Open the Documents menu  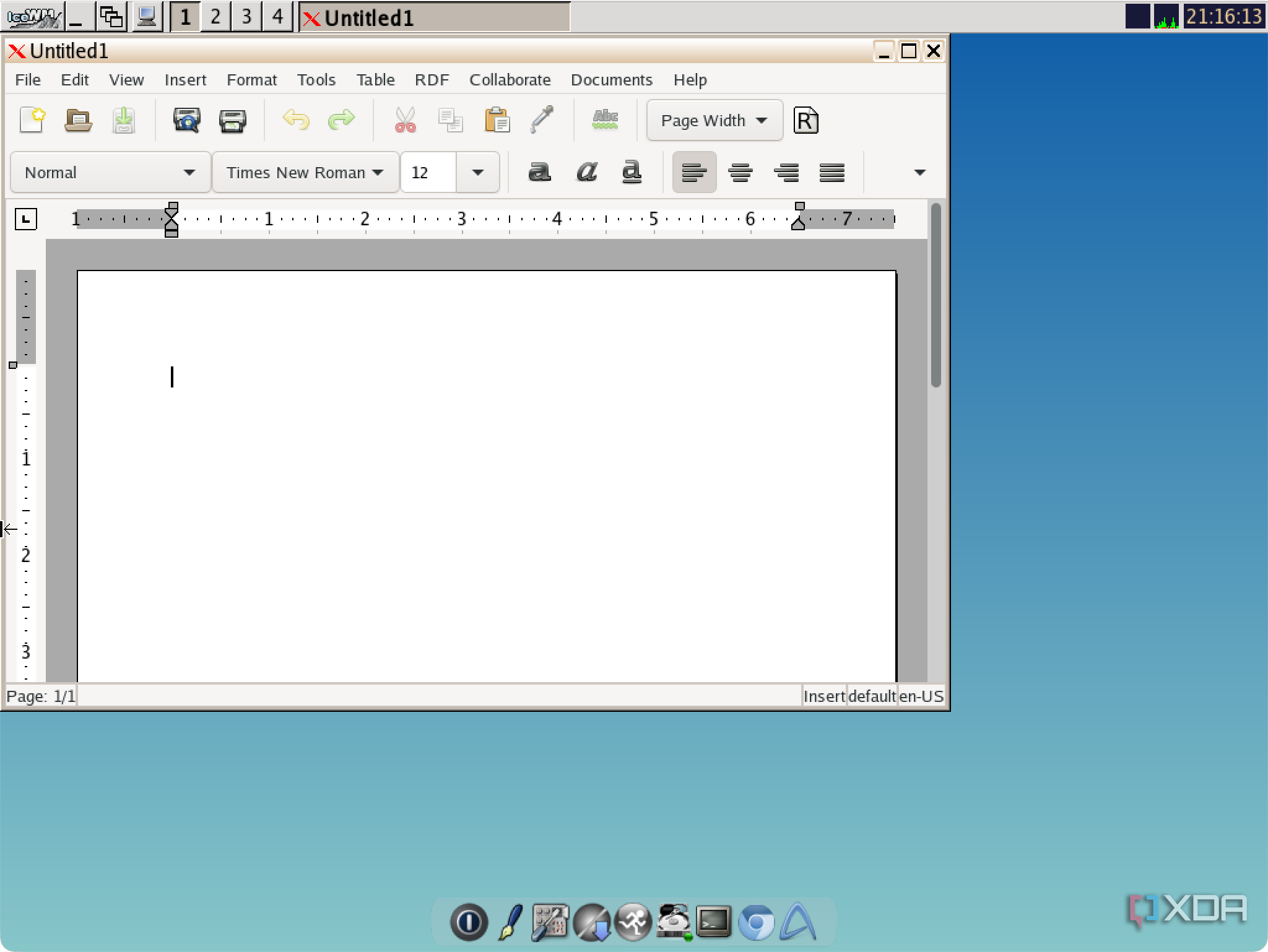click(611, 80)
